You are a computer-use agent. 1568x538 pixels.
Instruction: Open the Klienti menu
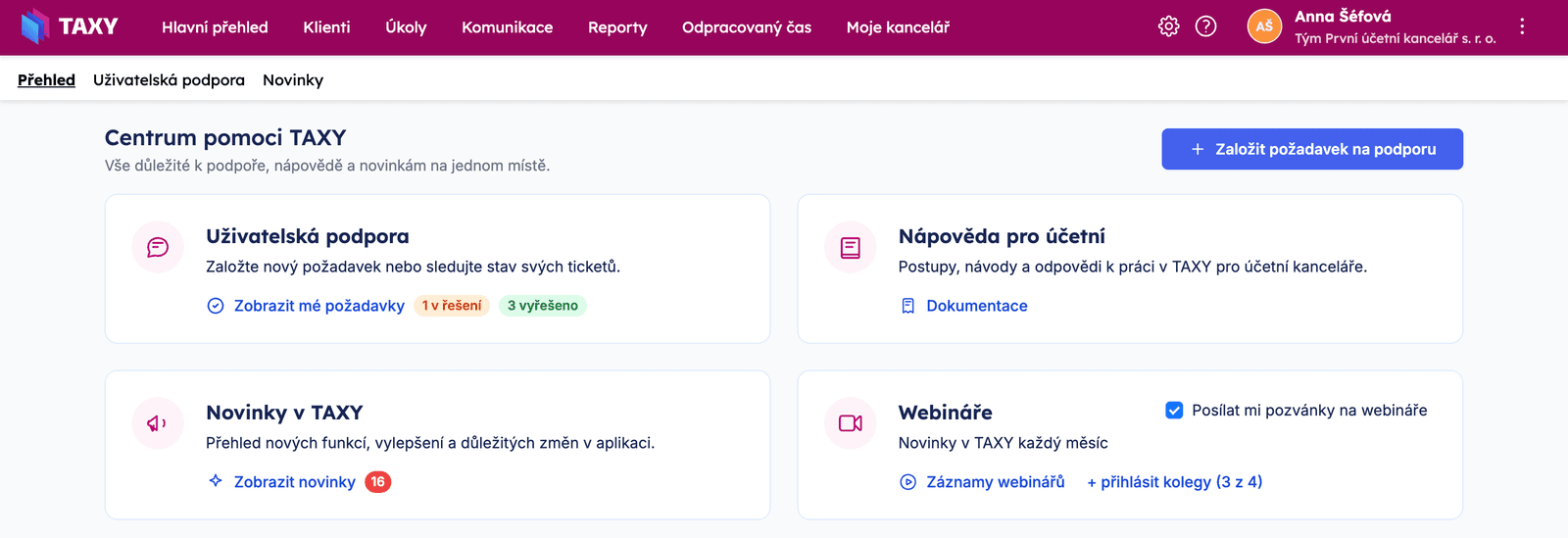pyautogui.click(x=326, y=27)
